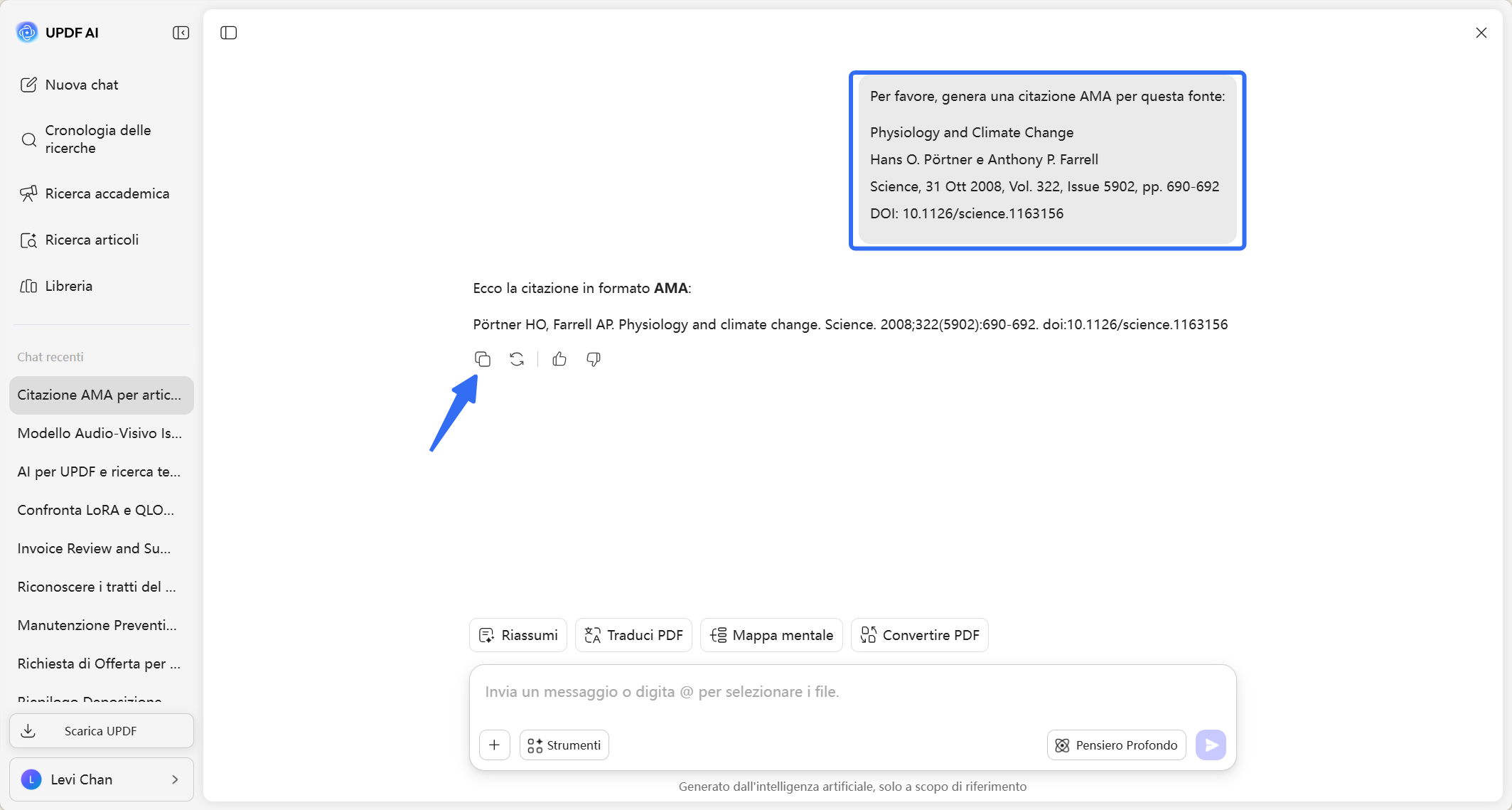The width and height of the screenshot is (1512, 810).
Task: Click the send message arrow button
Action: tap(1211, 745)
